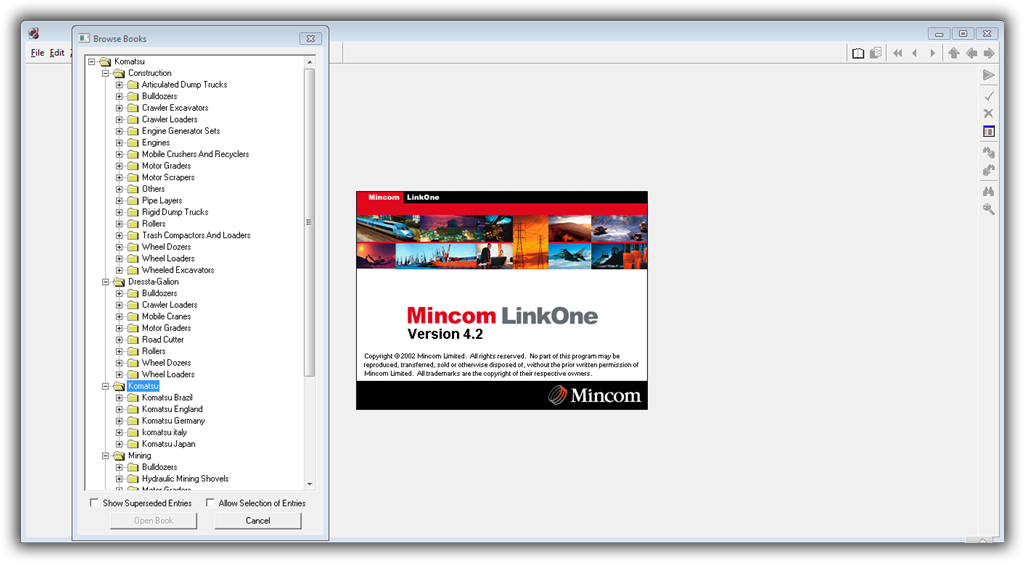Select Komatsu Brazil entry
1024x563 pixels.
click(x=167, y=397)
